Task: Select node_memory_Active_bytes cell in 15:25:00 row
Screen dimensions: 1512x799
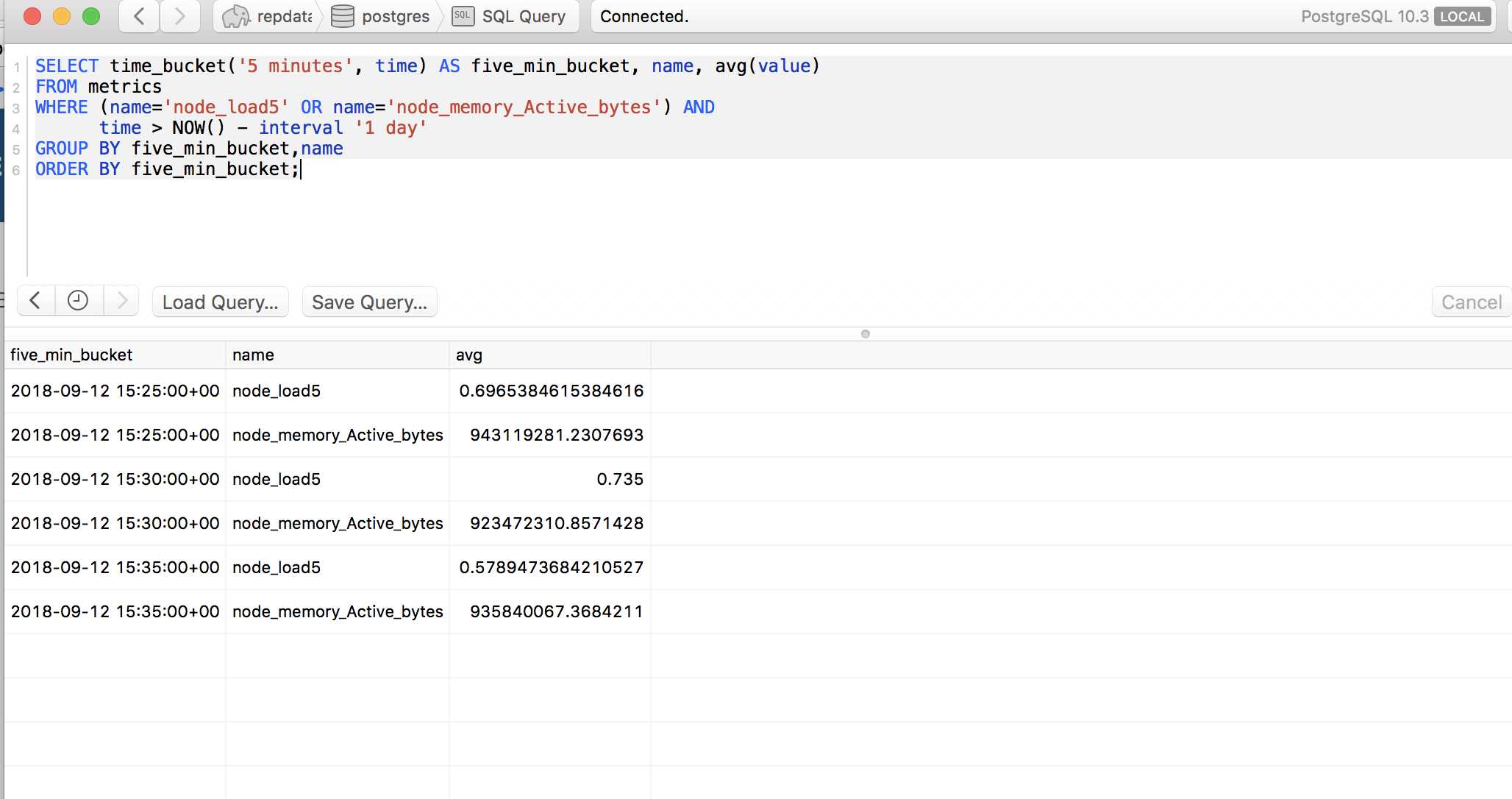Action: tap(338, 435)
